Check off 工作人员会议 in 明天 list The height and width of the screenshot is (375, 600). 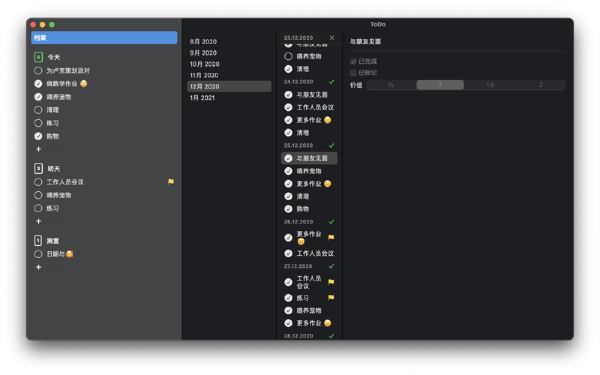(x=38, y=182)
